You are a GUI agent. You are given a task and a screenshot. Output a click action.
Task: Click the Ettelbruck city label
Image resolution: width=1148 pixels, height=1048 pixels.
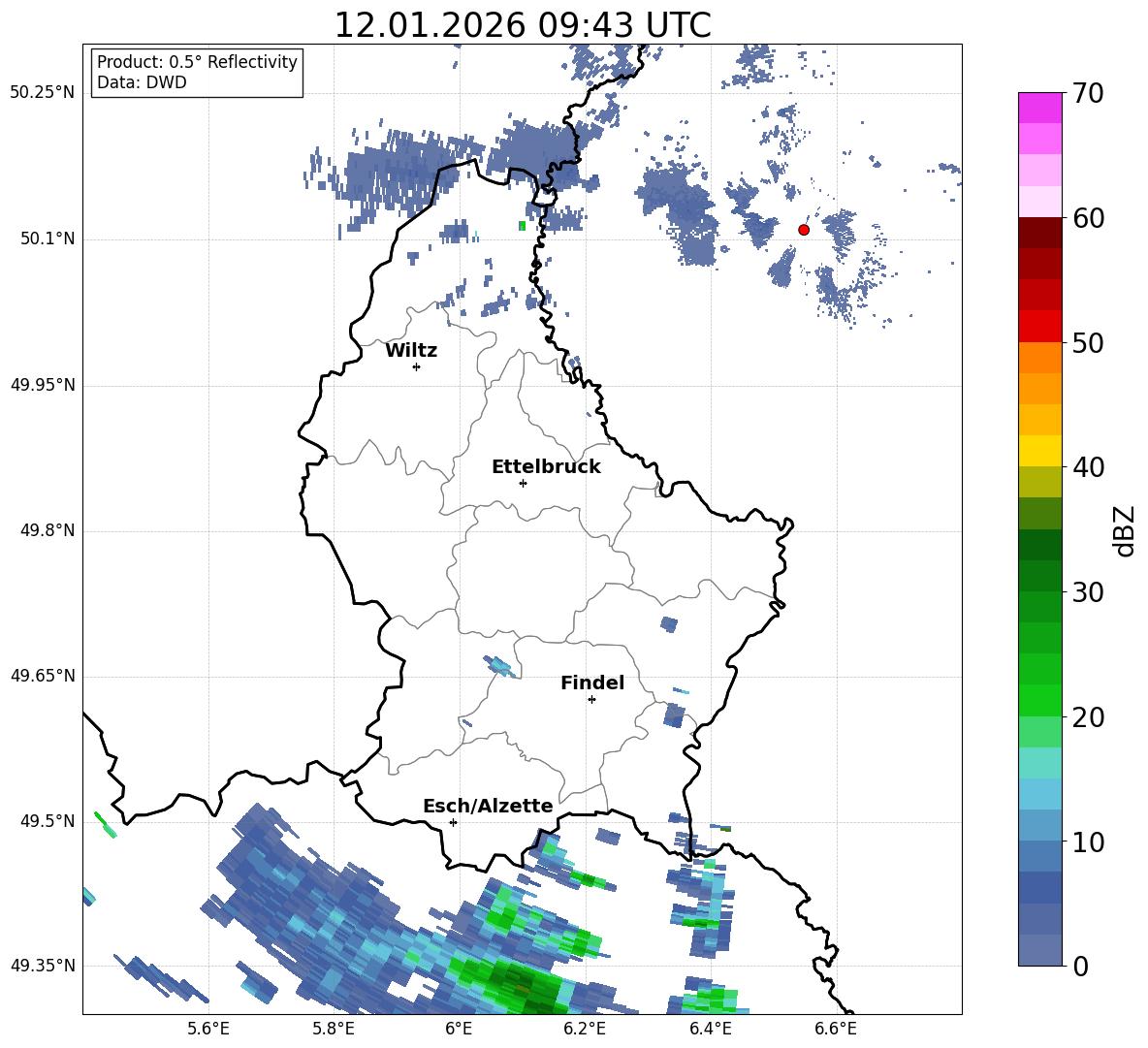point(546,467)
